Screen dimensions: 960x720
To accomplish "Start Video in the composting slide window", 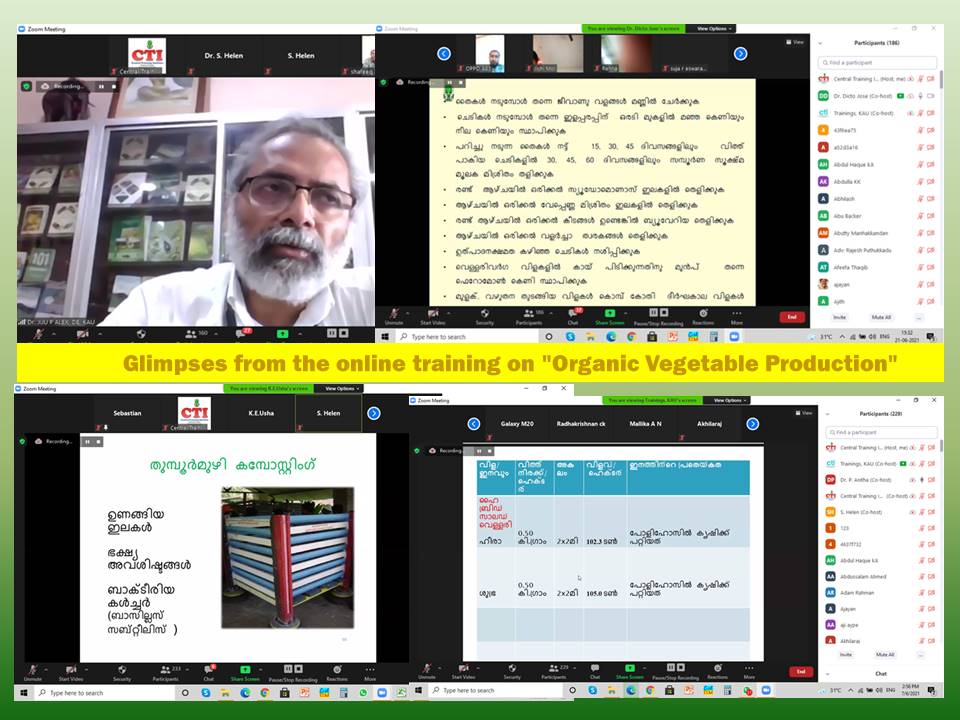I will (71, 673).
